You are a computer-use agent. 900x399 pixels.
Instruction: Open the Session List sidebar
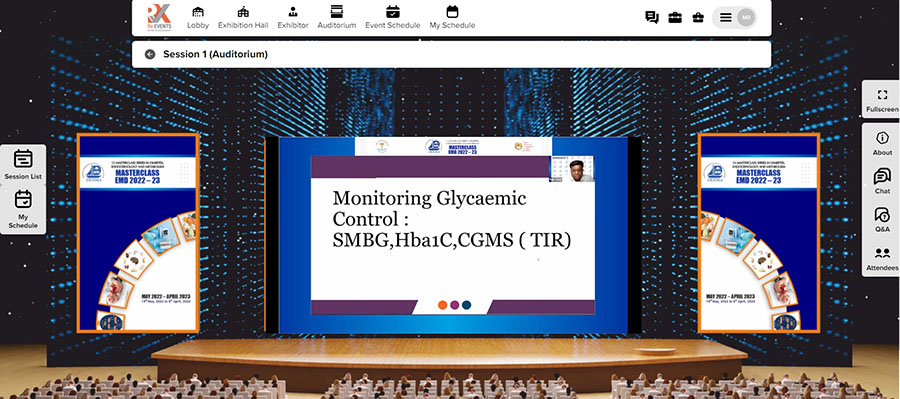pyautogui.click(x=23, y=164)
